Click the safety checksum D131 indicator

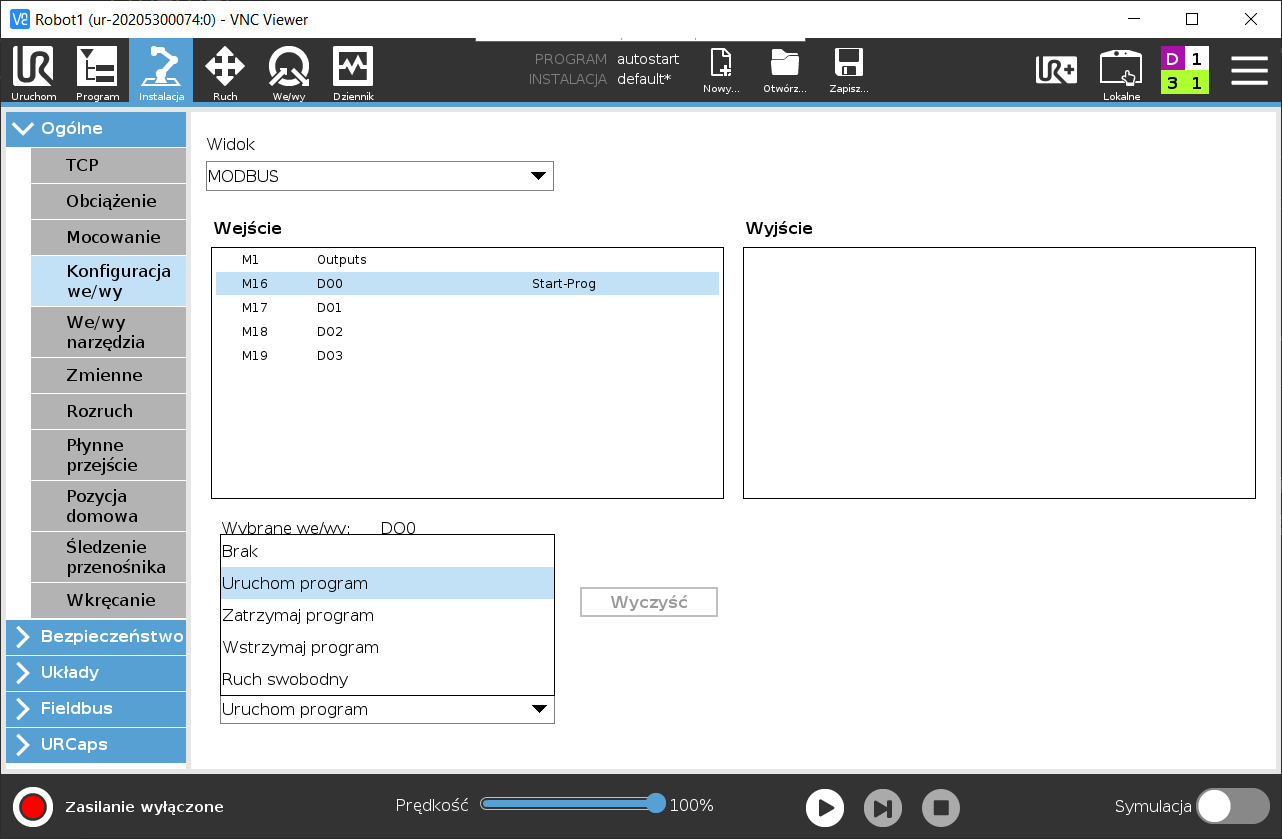[1185, 70]
